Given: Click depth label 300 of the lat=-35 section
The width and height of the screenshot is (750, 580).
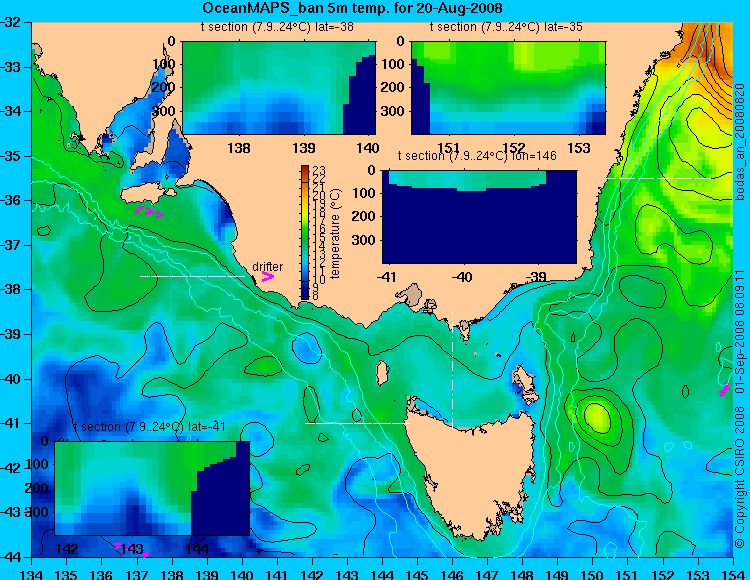Looking at the screenshot, I should click(395, 111).
